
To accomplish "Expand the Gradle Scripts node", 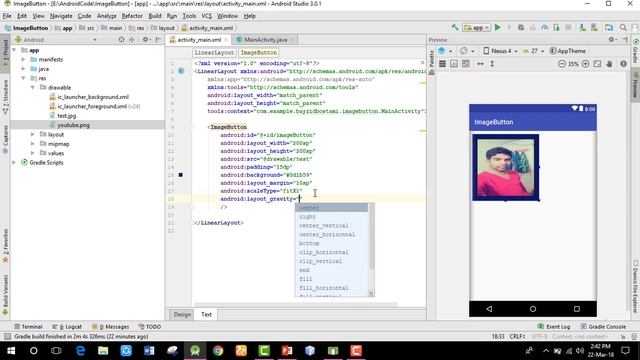I will click(x=14, y=163).
